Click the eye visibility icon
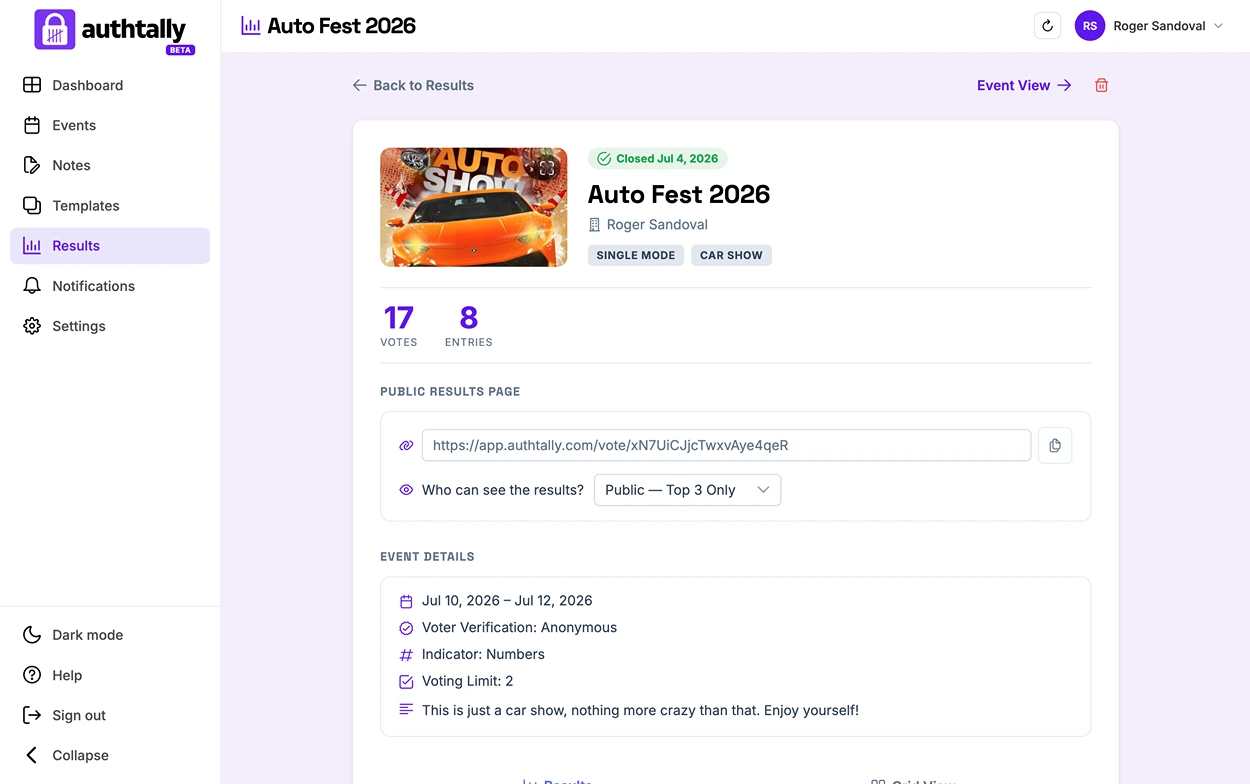Viewport: 1250px width, 784px height. pos(406,490)
